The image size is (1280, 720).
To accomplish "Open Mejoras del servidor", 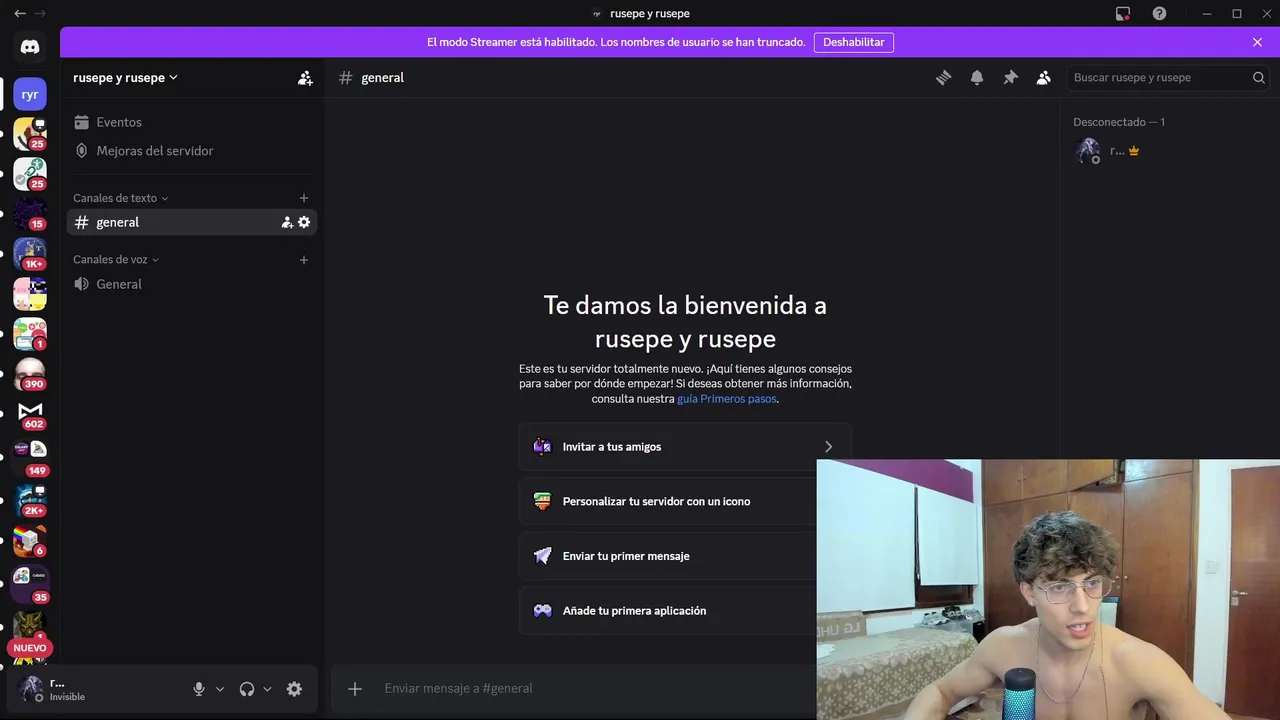I will click(192, 151).
